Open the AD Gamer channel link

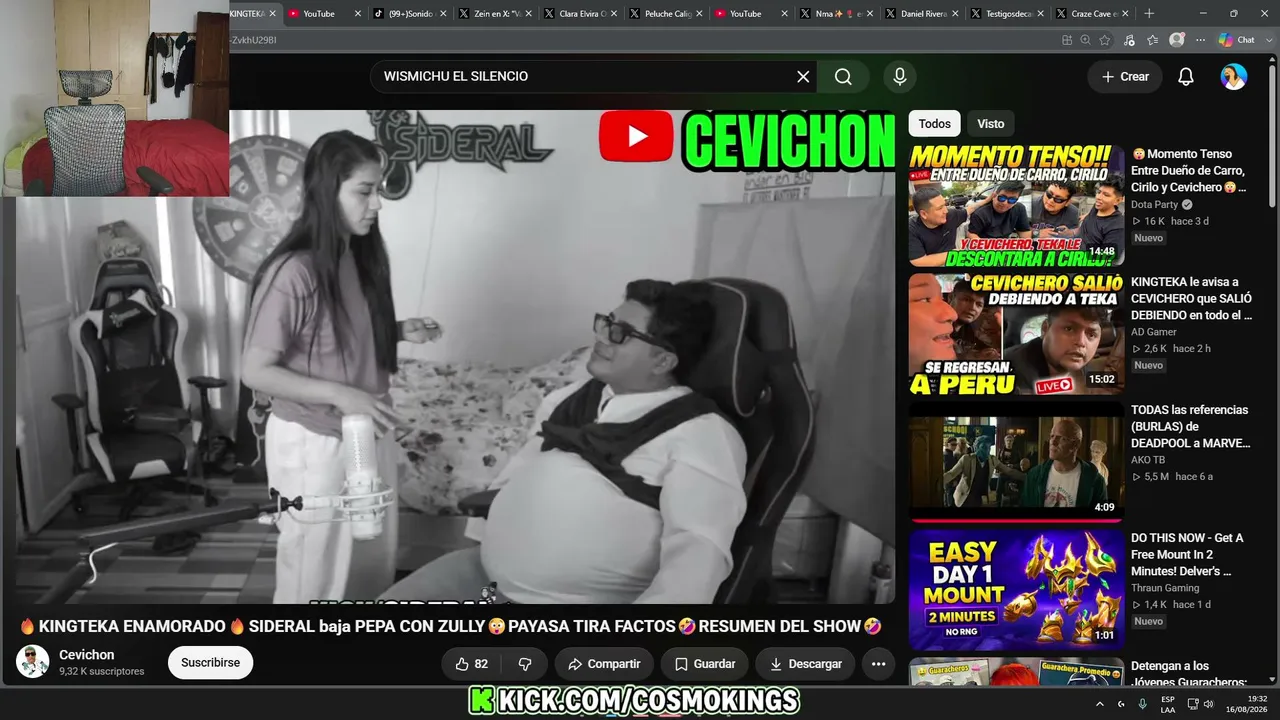(1154, 332)
